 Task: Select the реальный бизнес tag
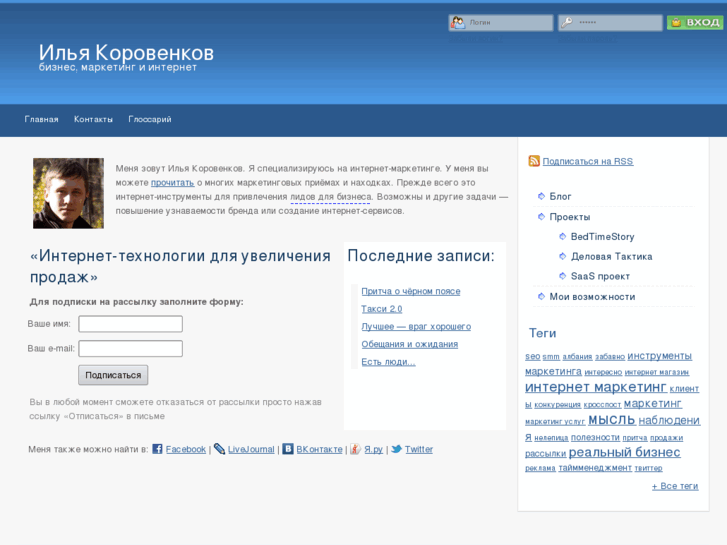pyautogui.click(x=624, y=452)
